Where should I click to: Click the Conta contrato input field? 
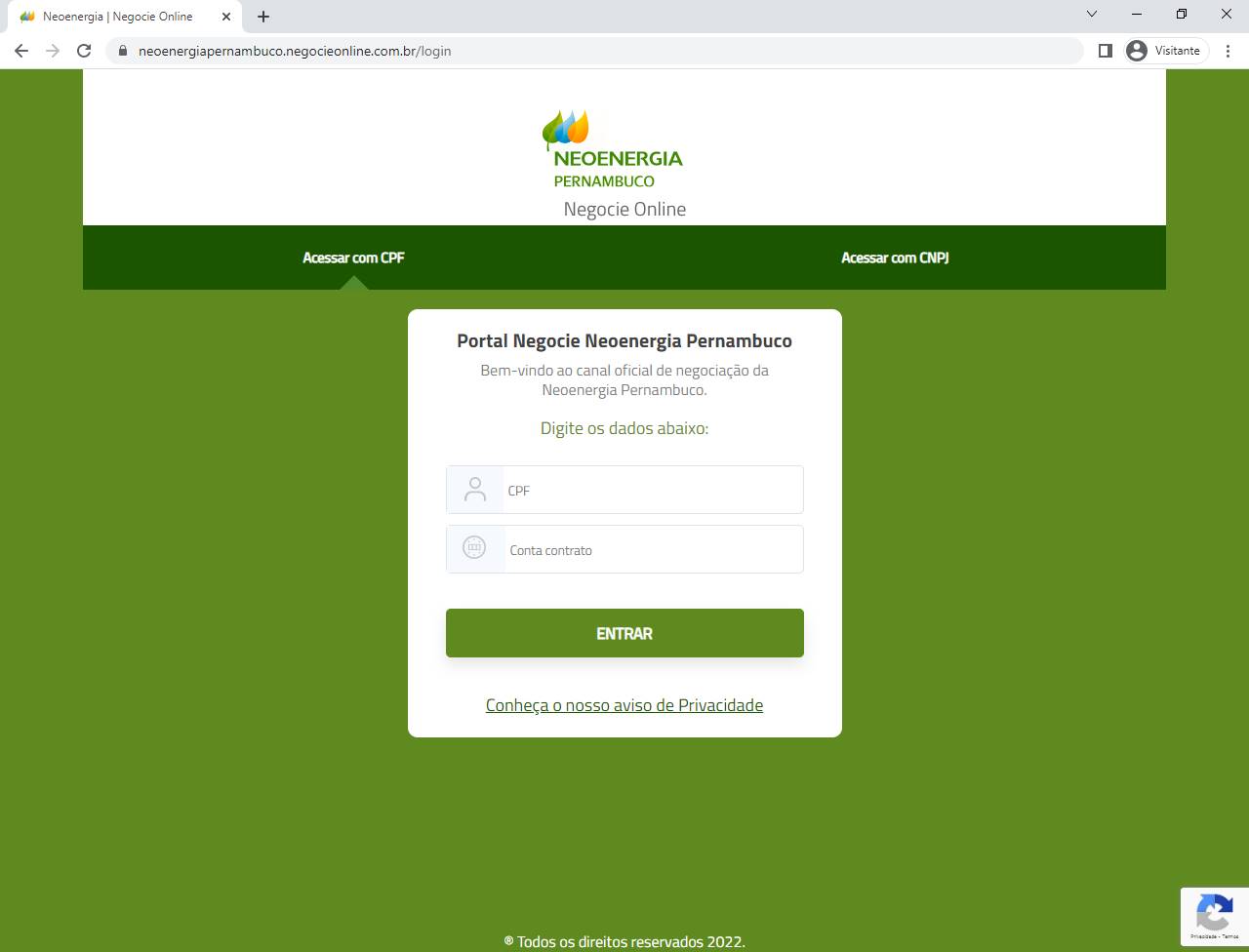pos(624,549)
